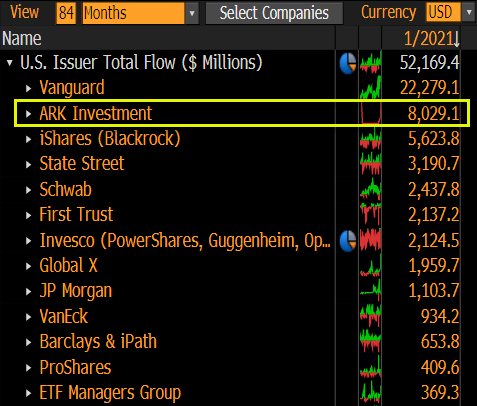
Task: Open the State Street sparkline chart
Action: click(x=370, y=164)
